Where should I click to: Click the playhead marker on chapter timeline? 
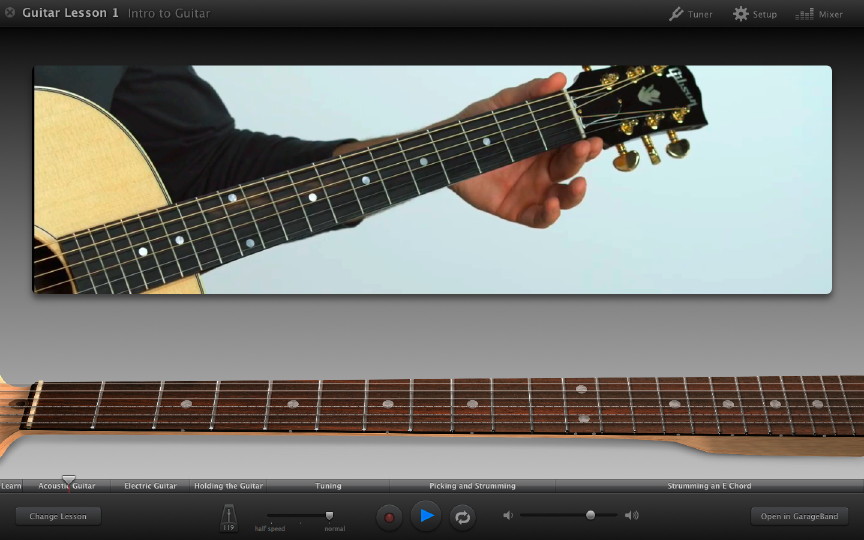[x=68, y=480]
